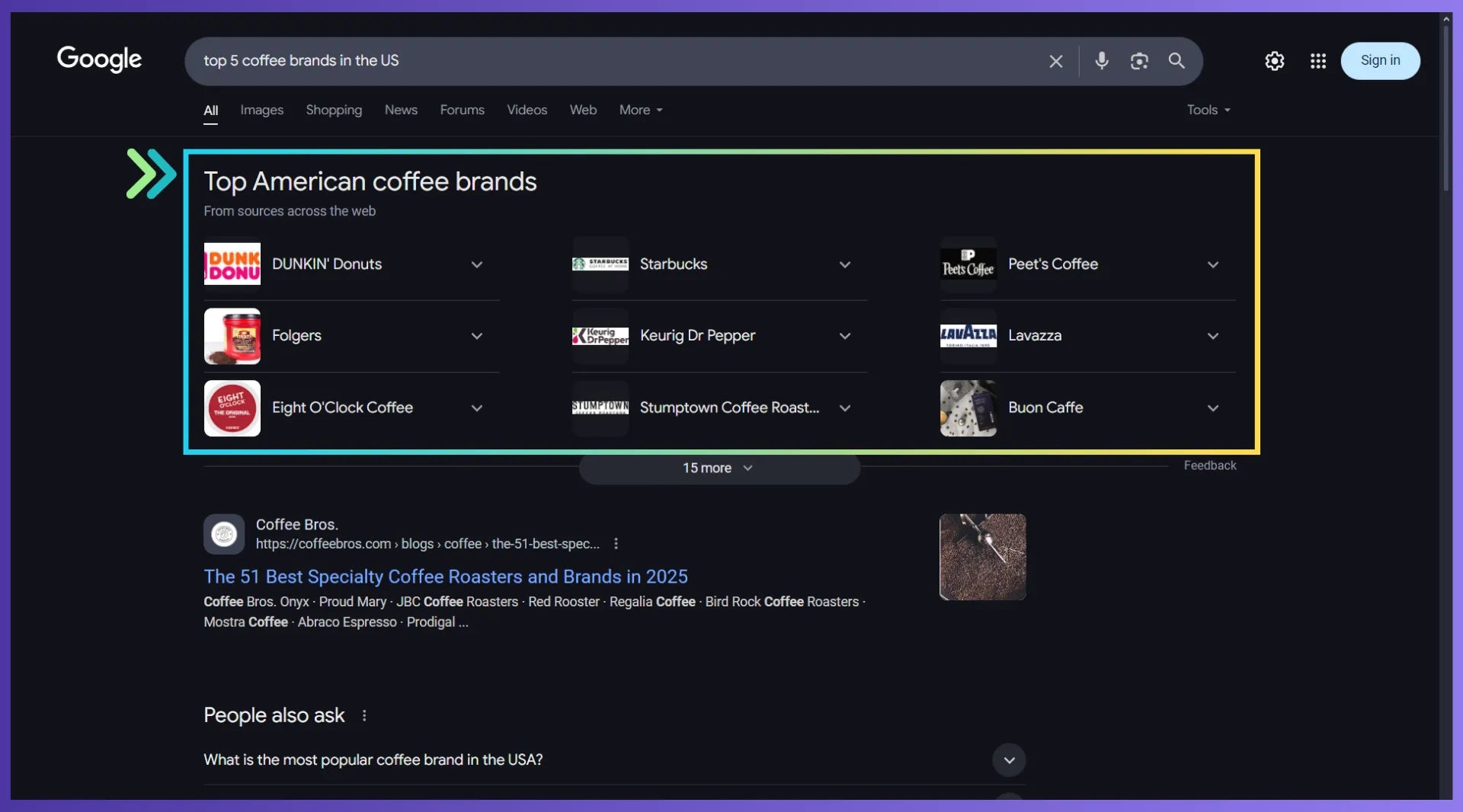
Task: Click the Buon Caffe brand name
Action: coord(1045,408)
